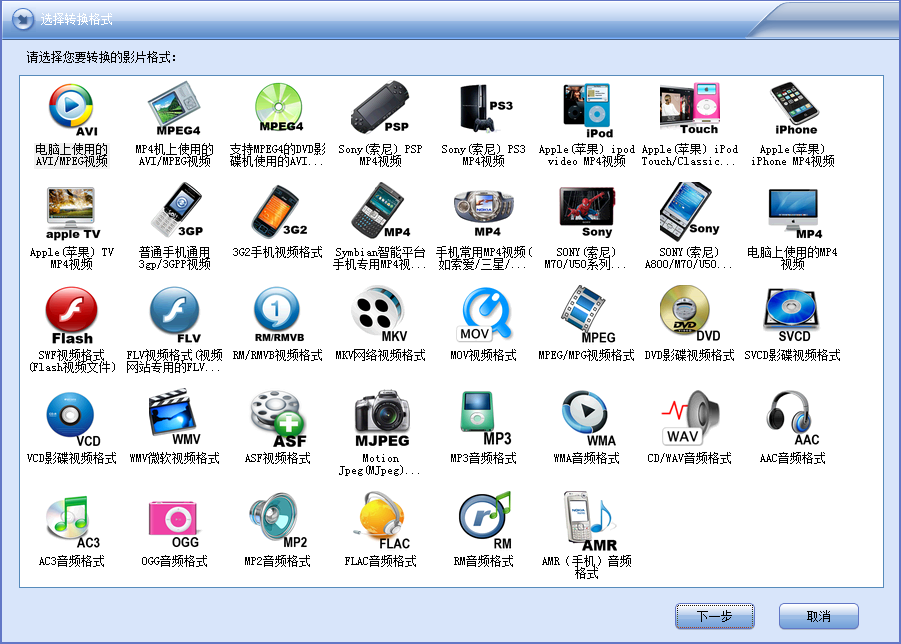Select the MP3 audio player icon
The height and width of the screenshot is (644, 901).
click(x=484, y=418)
